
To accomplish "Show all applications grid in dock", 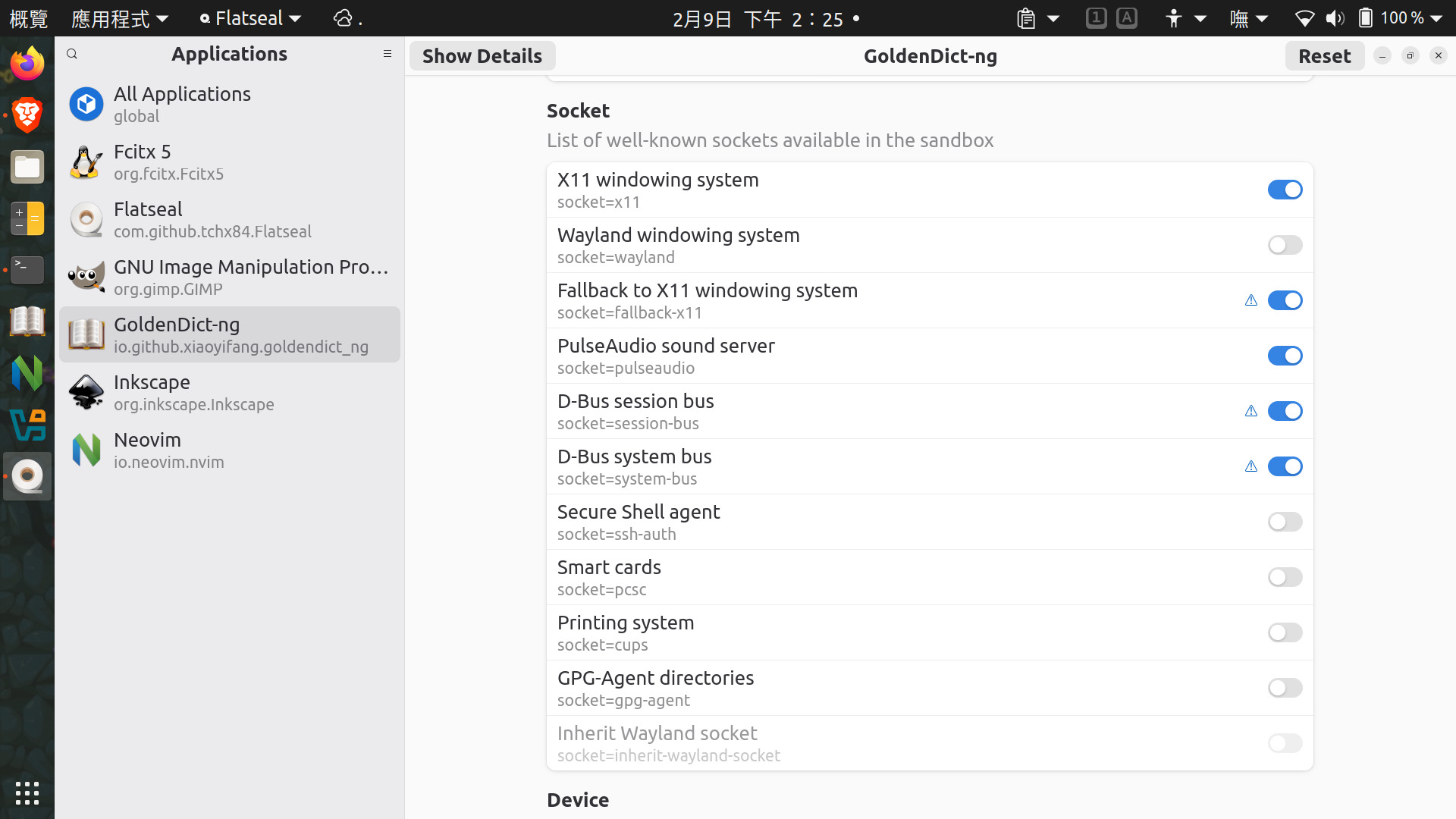I will click(x=27, y=793).
